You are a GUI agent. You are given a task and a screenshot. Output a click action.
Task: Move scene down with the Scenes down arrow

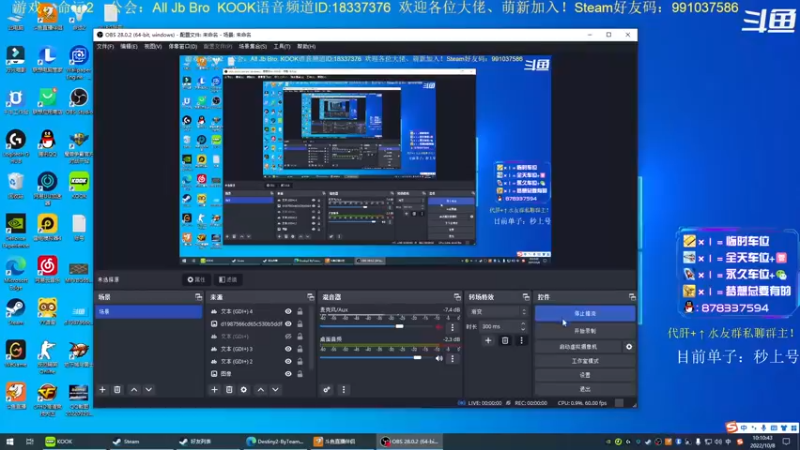(x=148, y=390)
